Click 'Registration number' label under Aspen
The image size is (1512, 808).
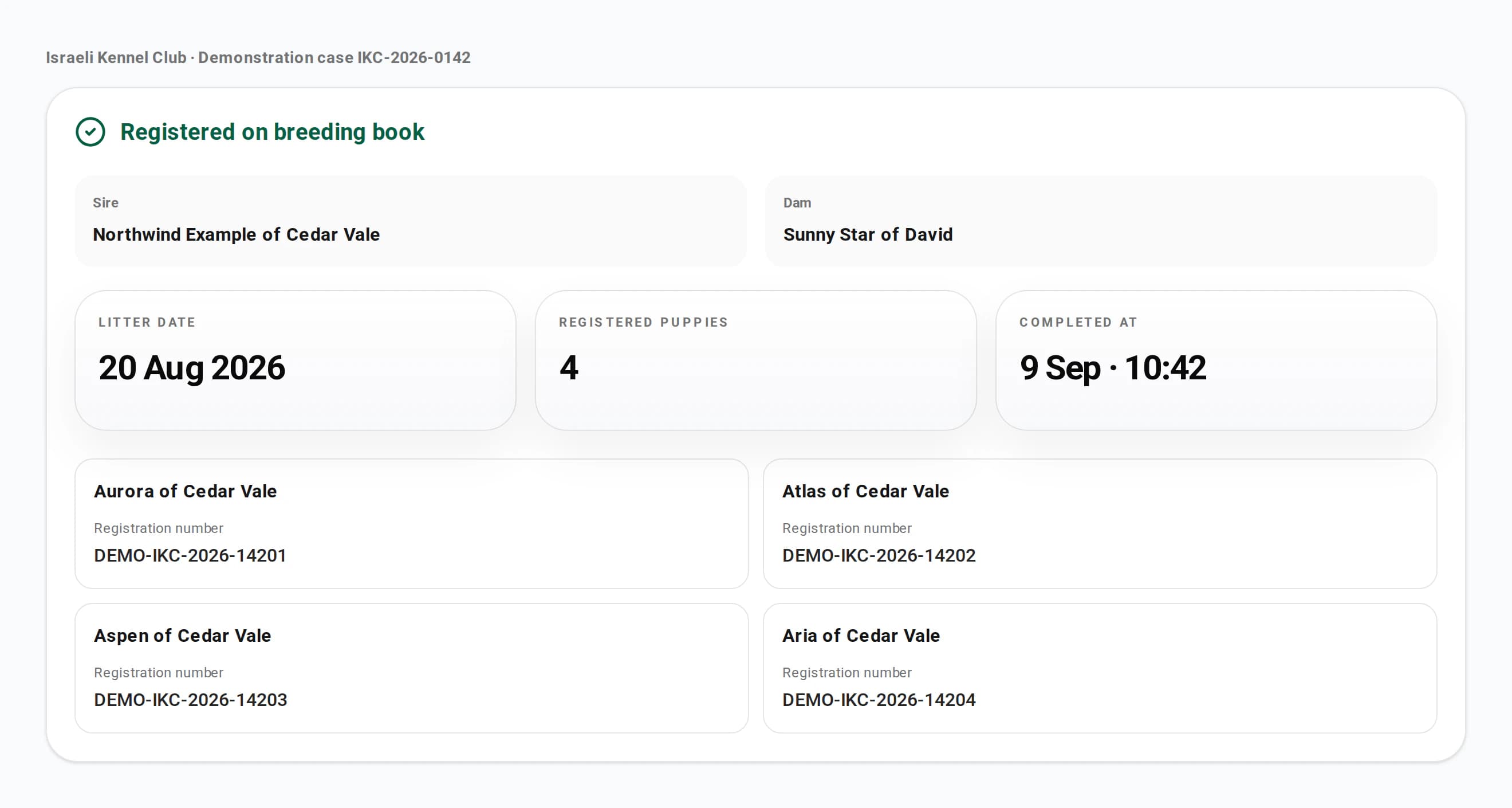click(159, 673)
